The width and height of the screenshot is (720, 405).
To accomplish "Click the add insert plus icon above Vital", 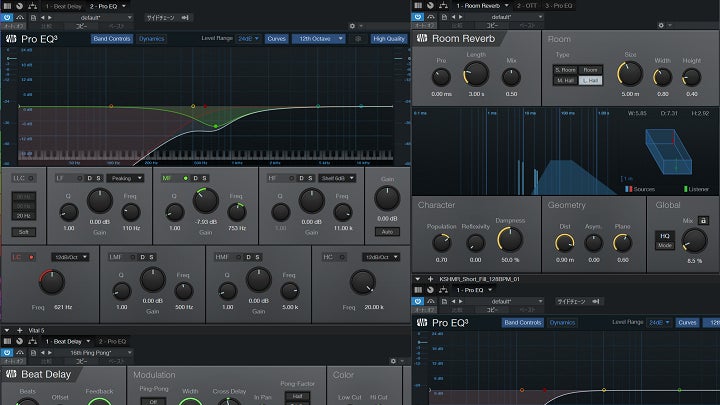I will (19, 330).
